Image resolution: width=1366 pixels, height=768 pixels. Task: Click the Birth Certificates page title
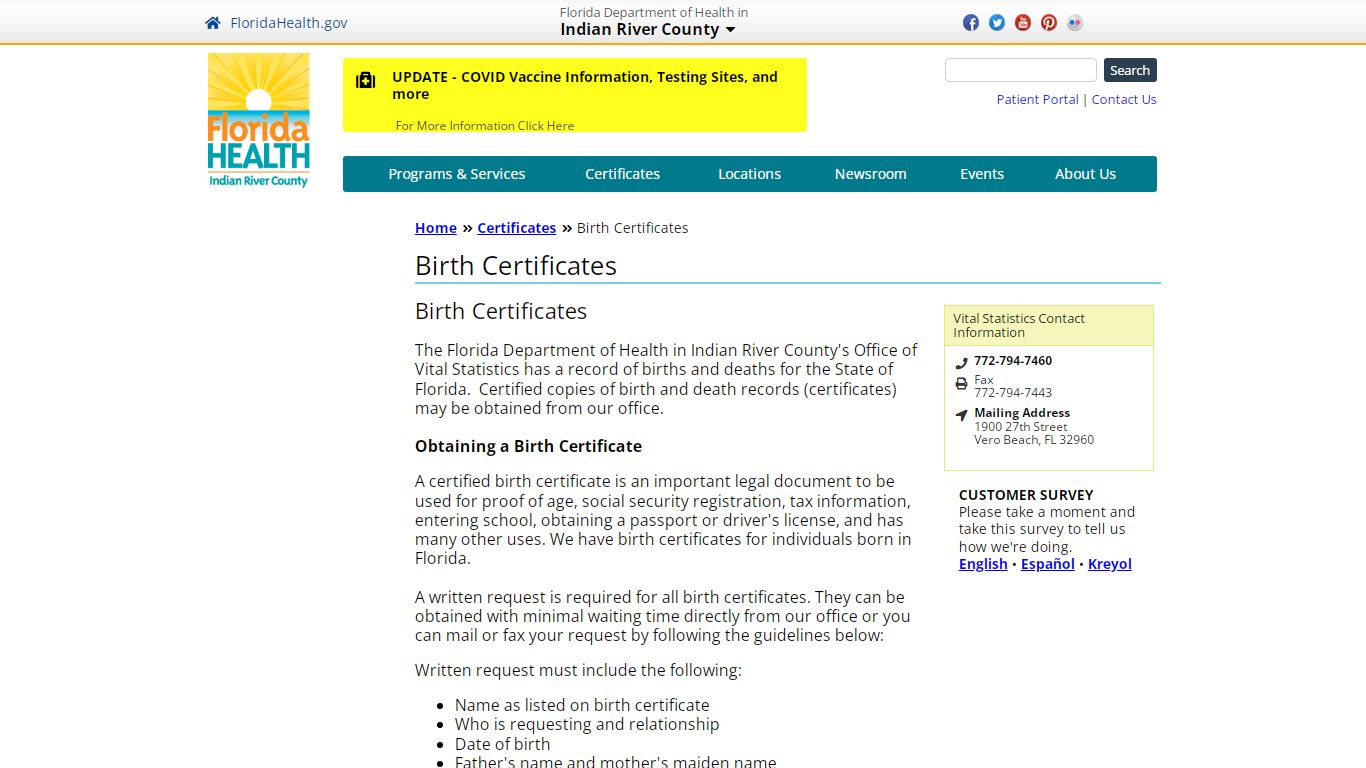point(516,266)
